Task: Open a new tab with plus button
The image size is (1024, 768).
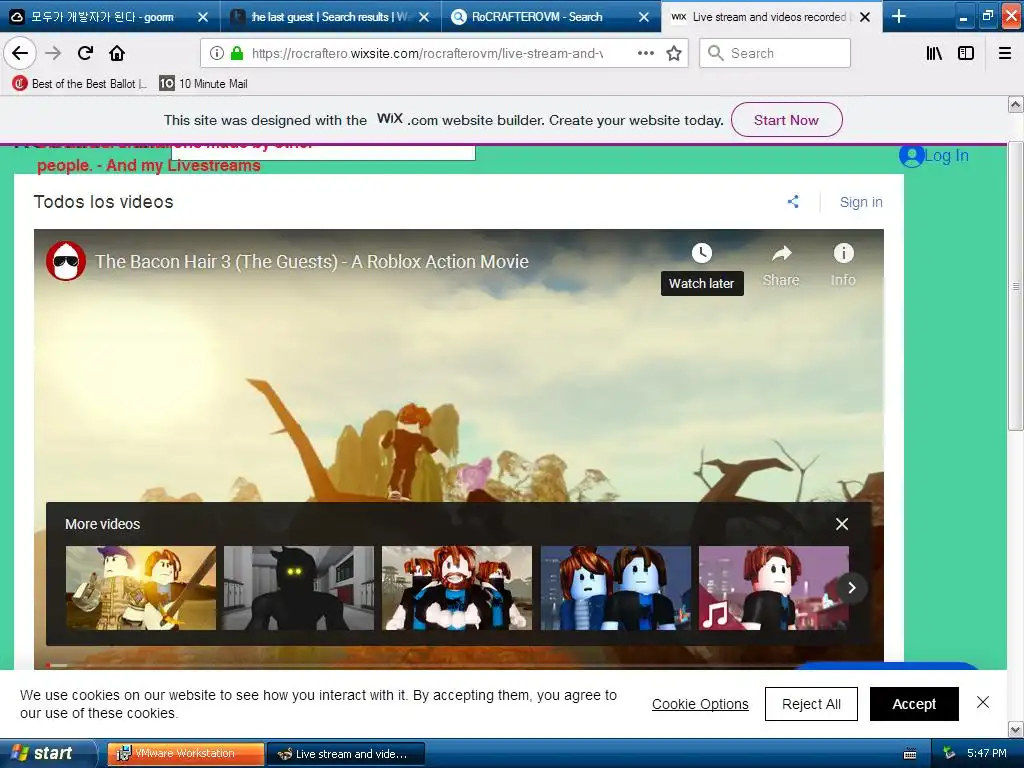Action: tap(899, 16)
